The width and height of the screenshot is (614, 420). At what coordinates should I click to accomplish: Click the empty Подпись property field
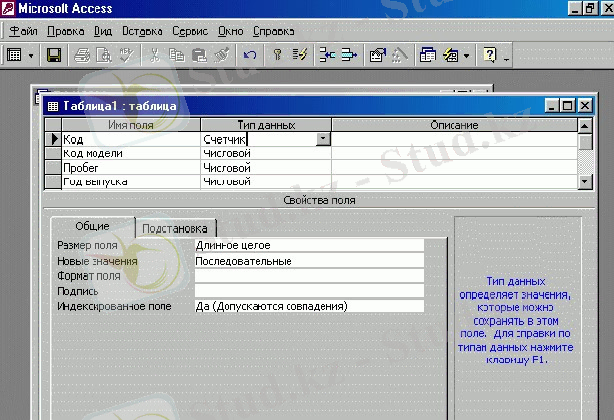308,291
